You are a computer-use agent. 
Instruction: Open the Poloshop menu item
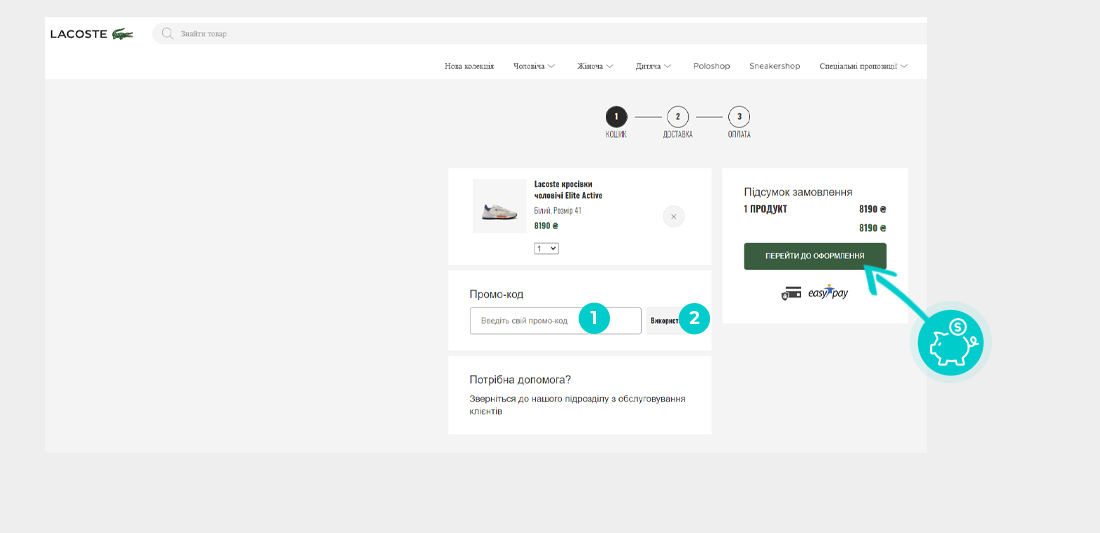pos(711,66)
